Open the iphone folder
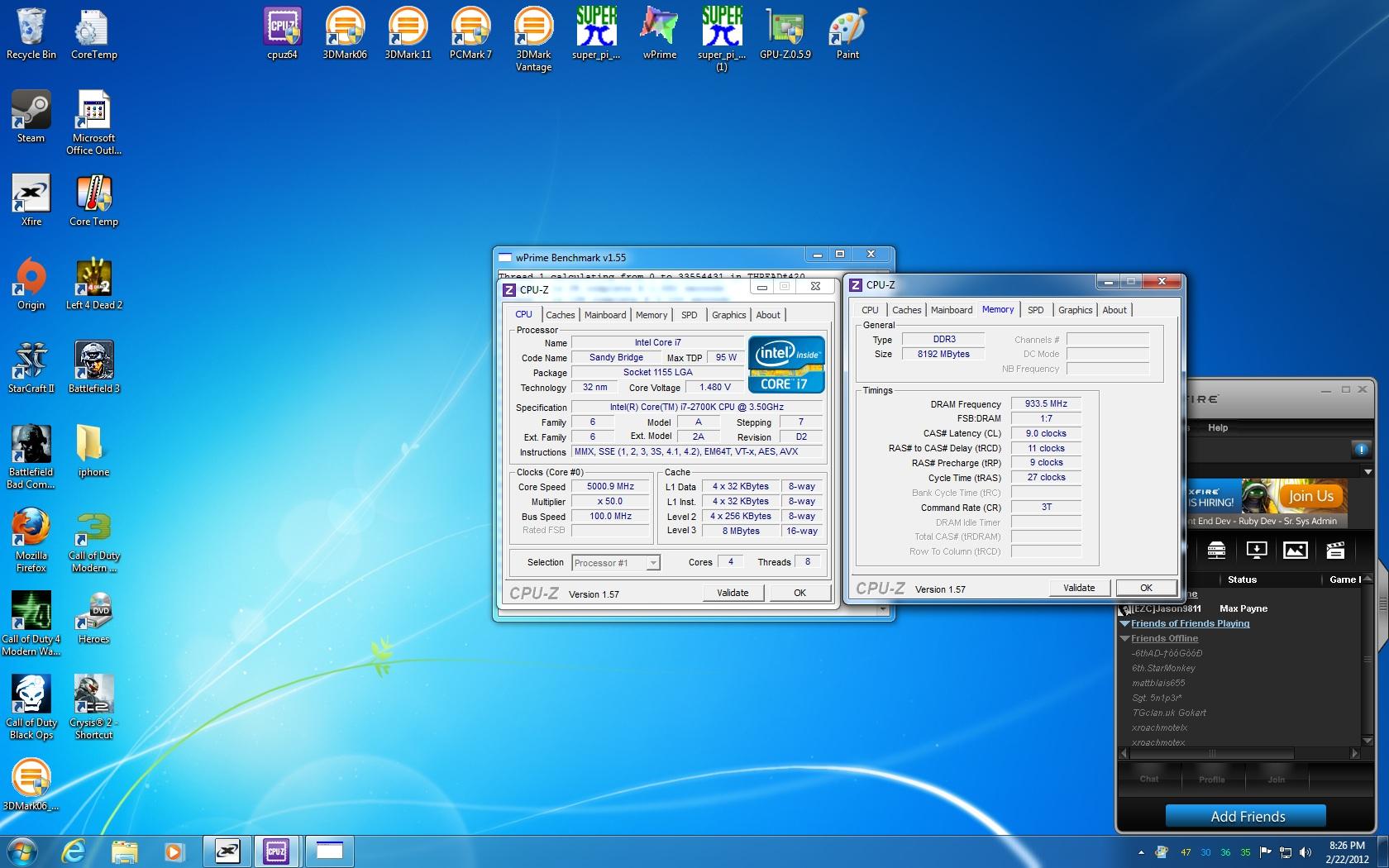The width and height of the screenshot is (1389, 868). [93, 451]
